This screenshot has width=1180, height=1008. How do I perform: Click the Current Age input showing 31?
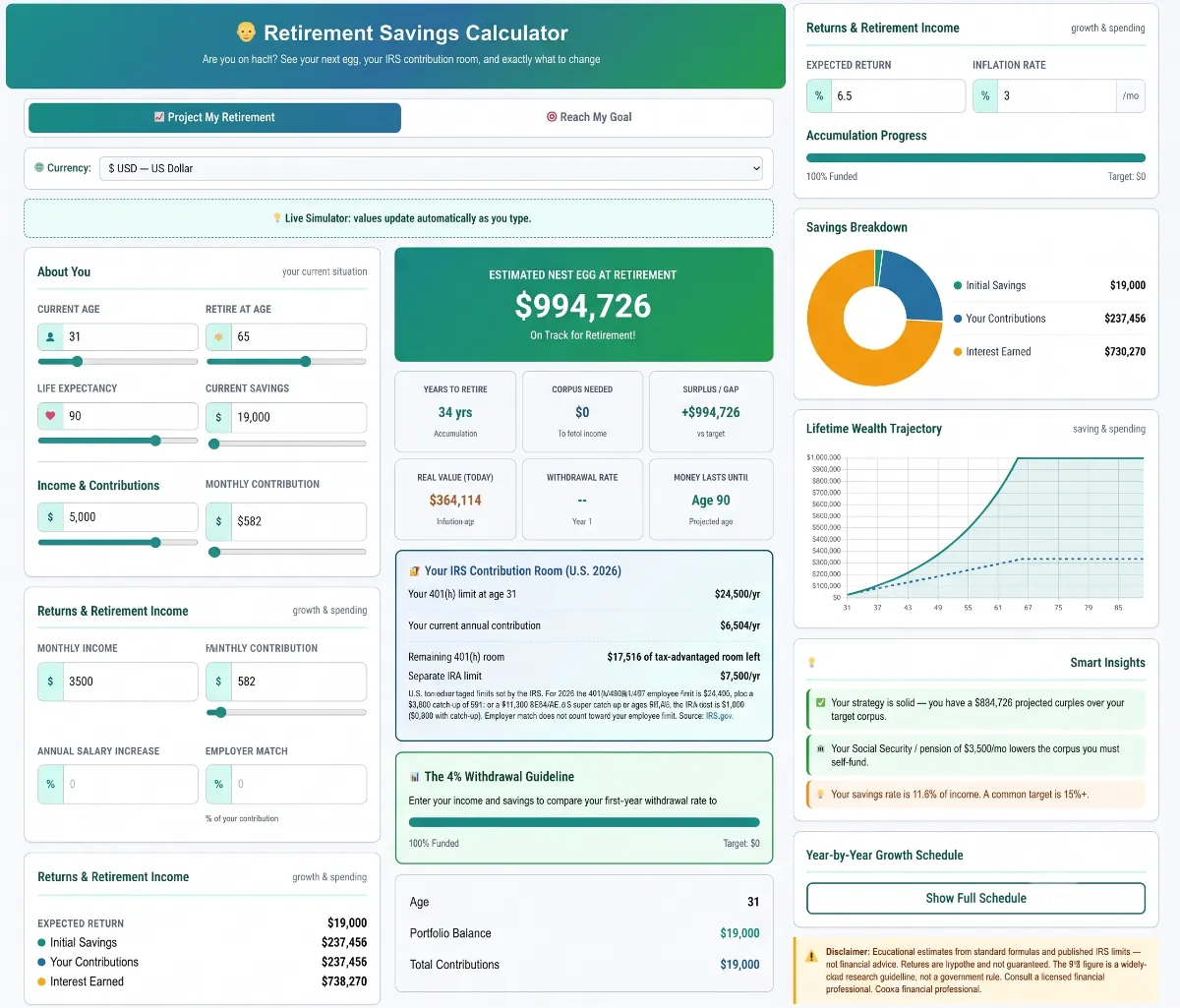point(130,336)
